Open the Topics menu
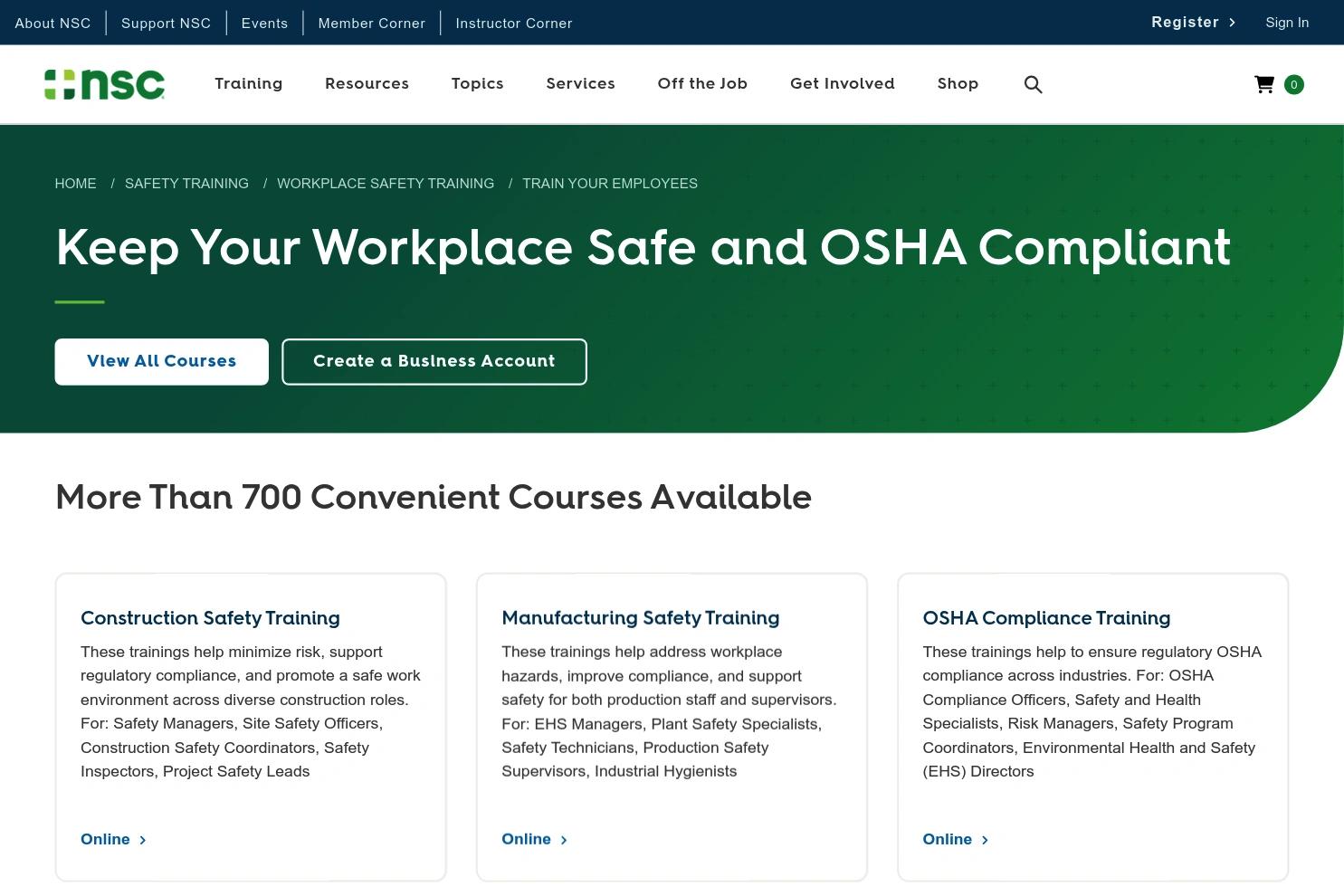The image size is (1344, 896). pos(477,83)
